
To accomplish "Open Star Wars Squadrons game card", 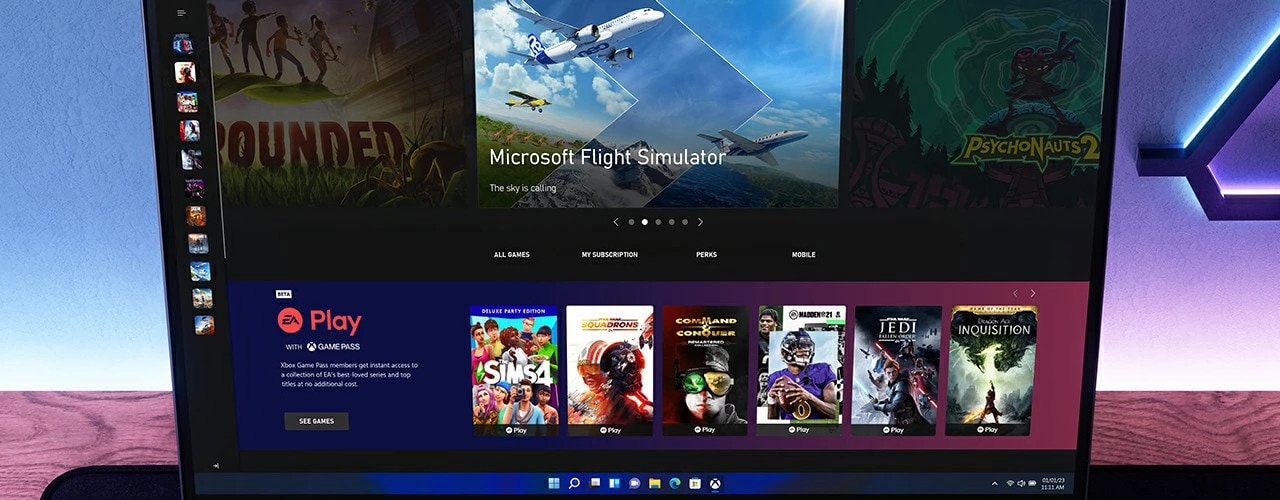I will coord(610,370).
